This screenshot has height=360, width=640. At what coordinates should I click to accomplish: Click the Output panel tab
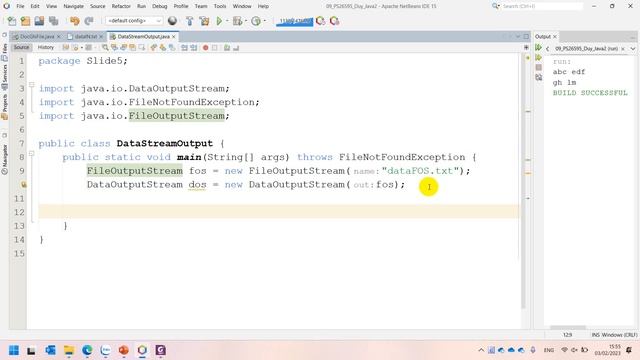coord(543,37)
